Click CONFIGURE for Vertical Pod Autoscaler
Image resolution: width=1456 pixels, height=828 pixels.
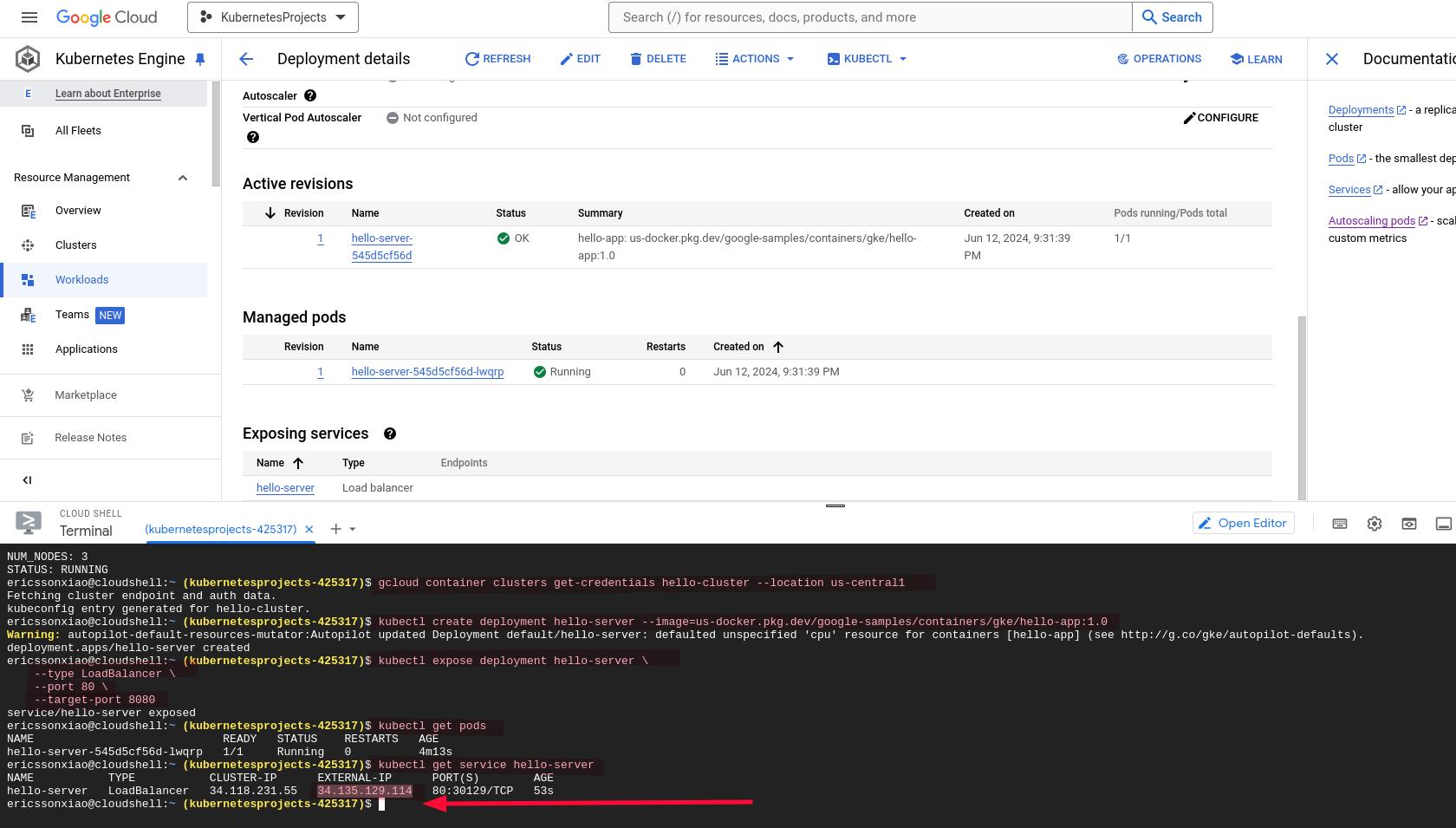click(x=1221, y=118)
